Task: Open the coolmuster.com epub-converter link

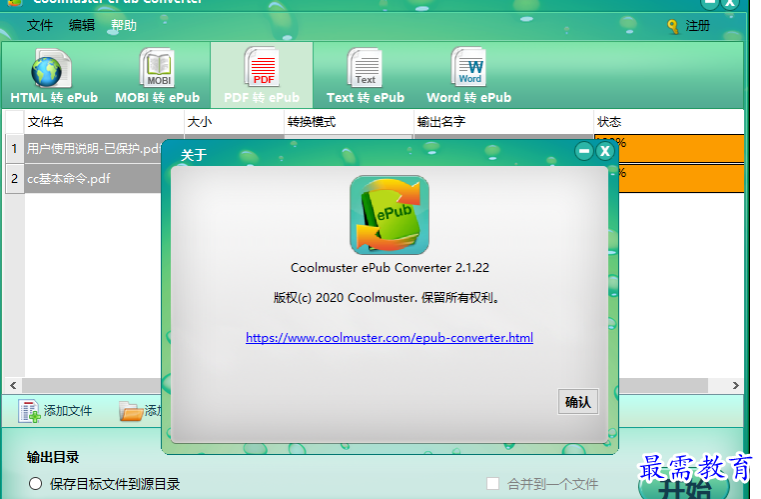Action: tap(389, 338)
